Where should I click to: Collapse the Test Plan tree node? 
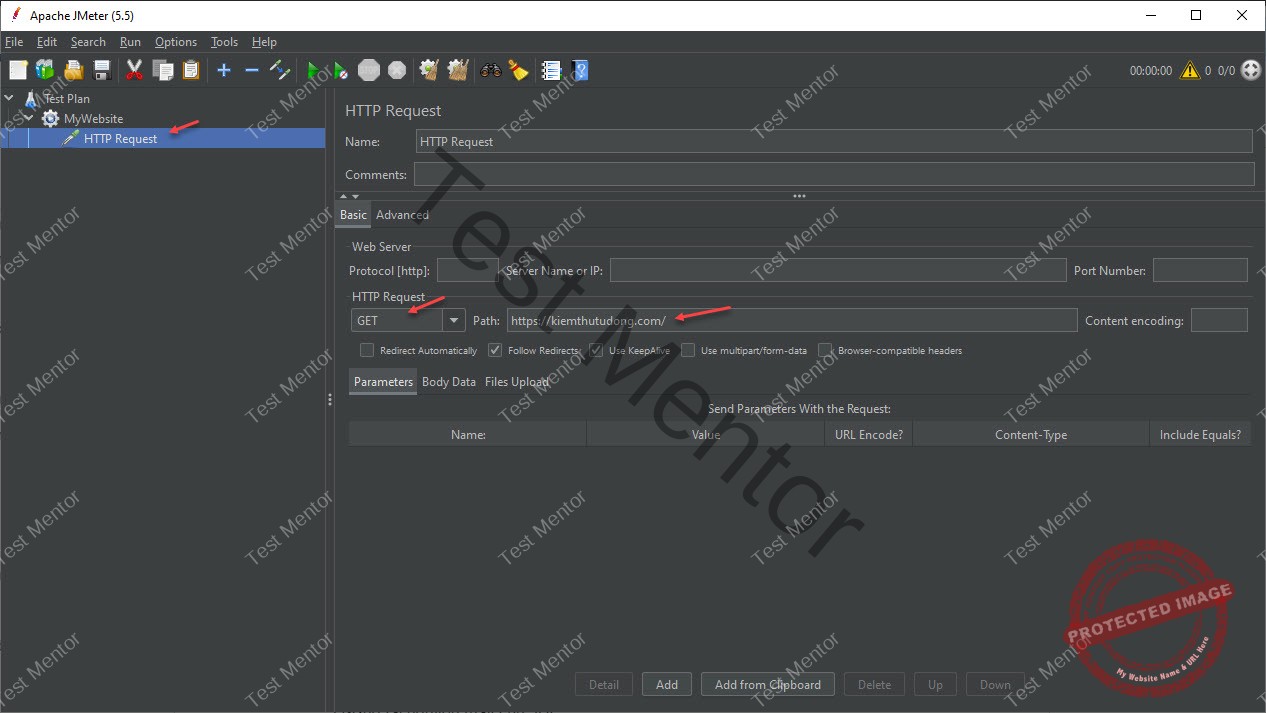click(x=10, y=98)
